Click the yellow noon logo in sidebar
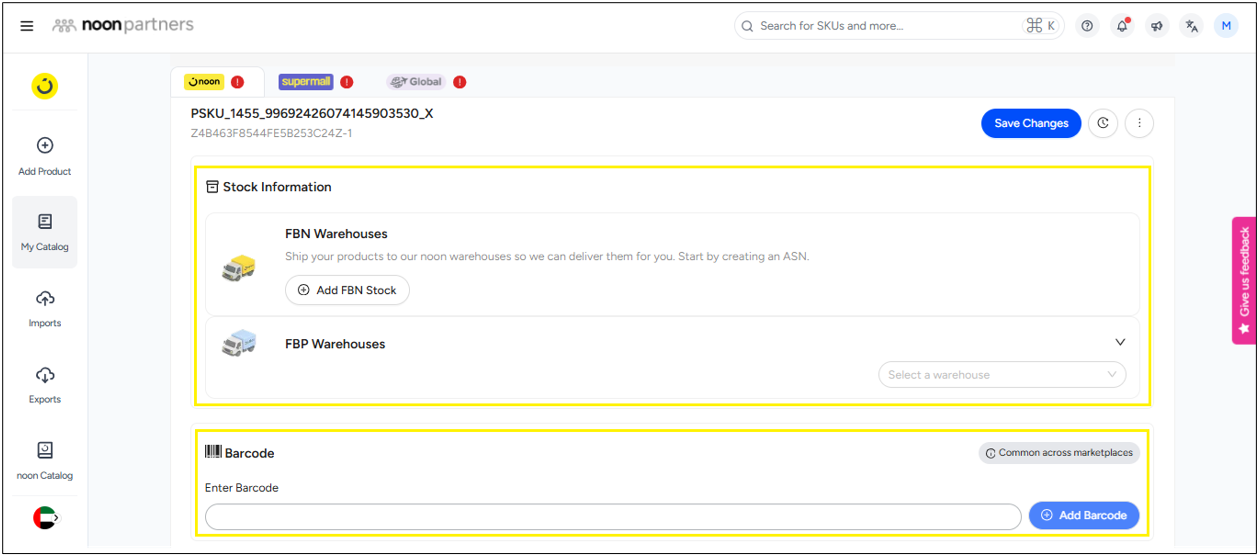1259x555 pixels. tap(44, 86)
